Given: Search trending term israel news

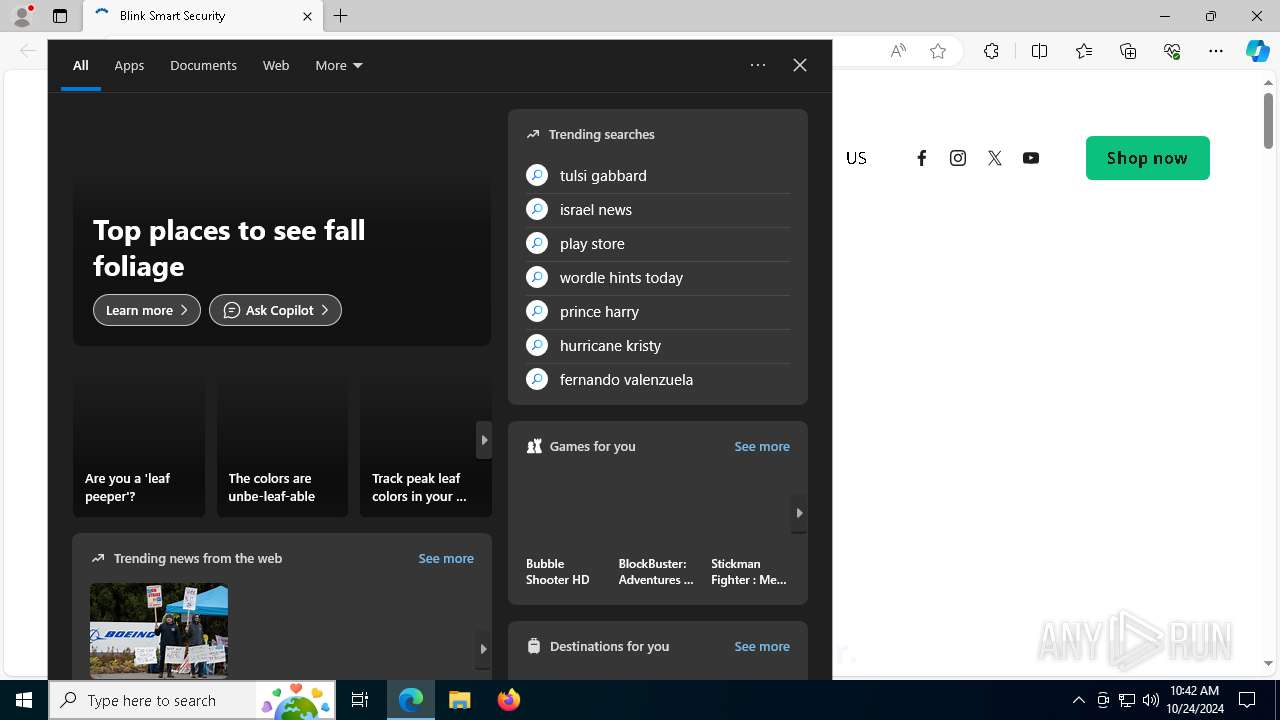Looking at the screenshot, I should click(x=658, y=209).
